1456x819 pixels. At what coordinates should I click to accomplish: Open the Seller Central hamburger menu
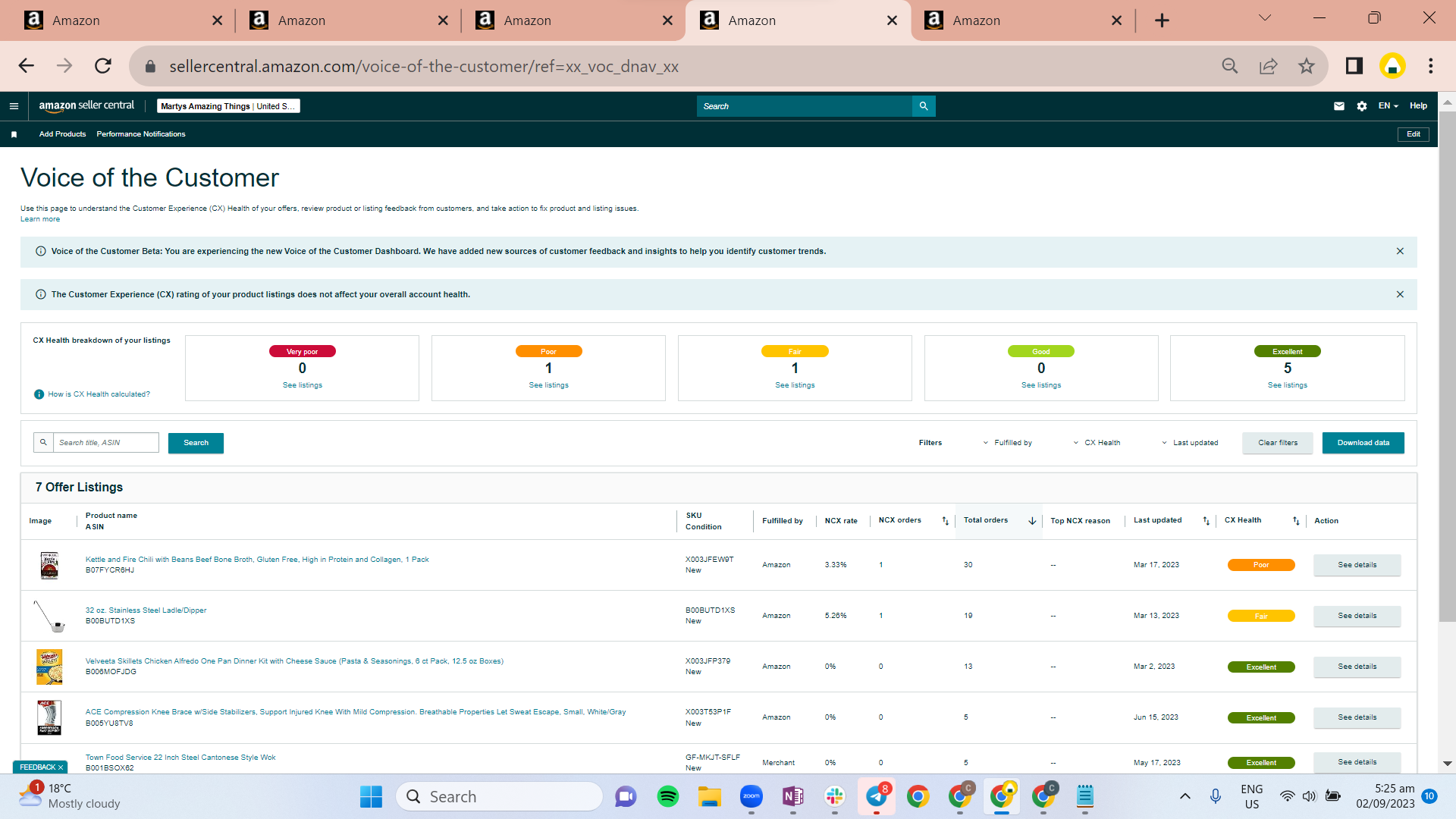(14, 106)
